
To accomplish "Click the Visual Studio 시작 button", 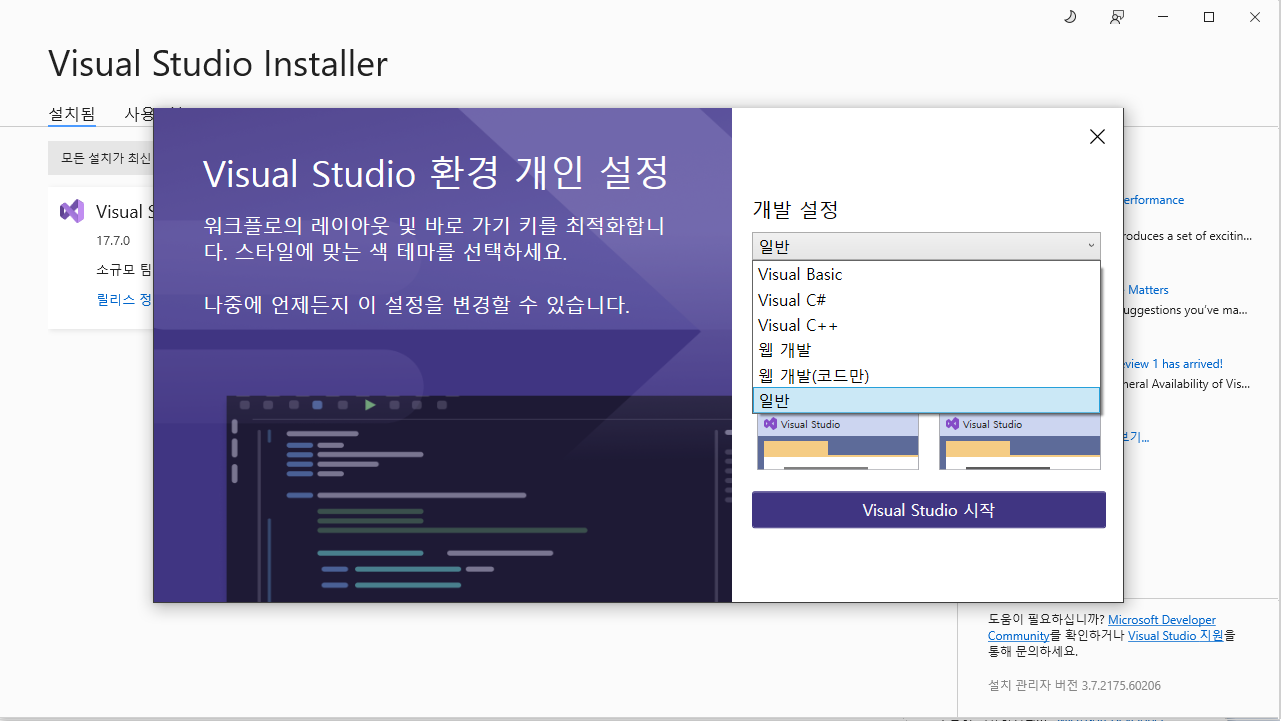I will [929, 510].
